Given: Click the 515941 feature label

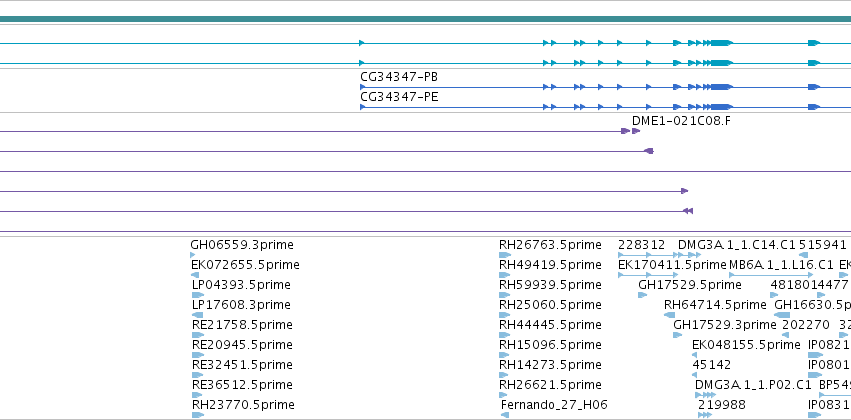Looking at the screenshot, I should pyautogui.click(x=823, y=245).
